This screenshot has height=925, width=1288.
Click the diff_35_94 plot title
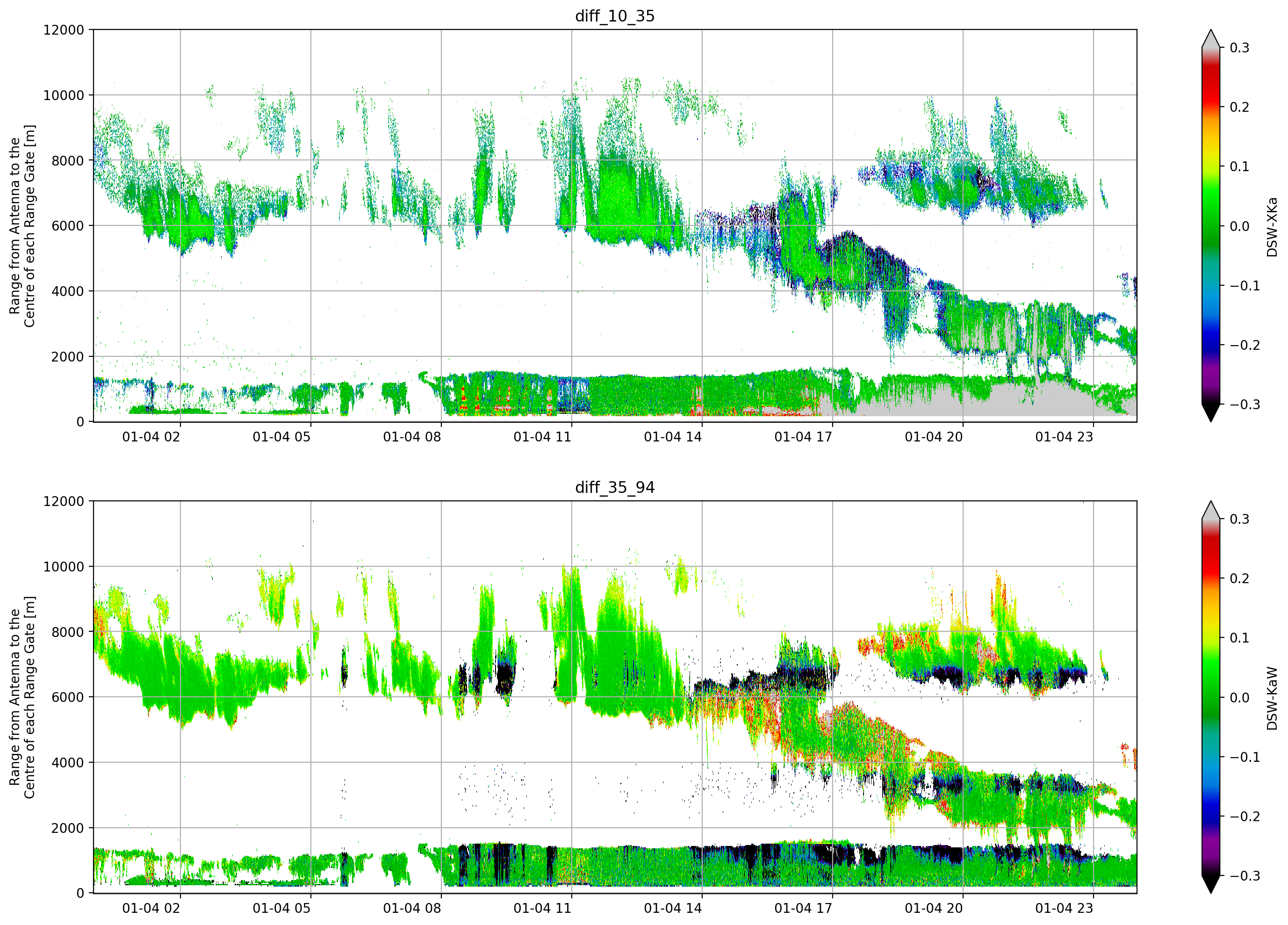pos(615,487)
